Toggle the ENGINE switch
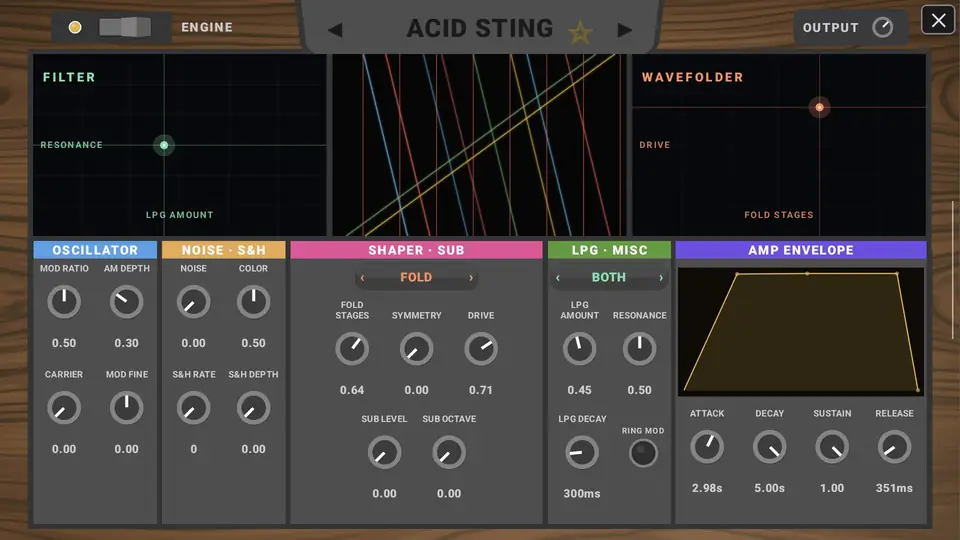Image resolution: width=960 pixels, height=540 pixels. [125, 28]
